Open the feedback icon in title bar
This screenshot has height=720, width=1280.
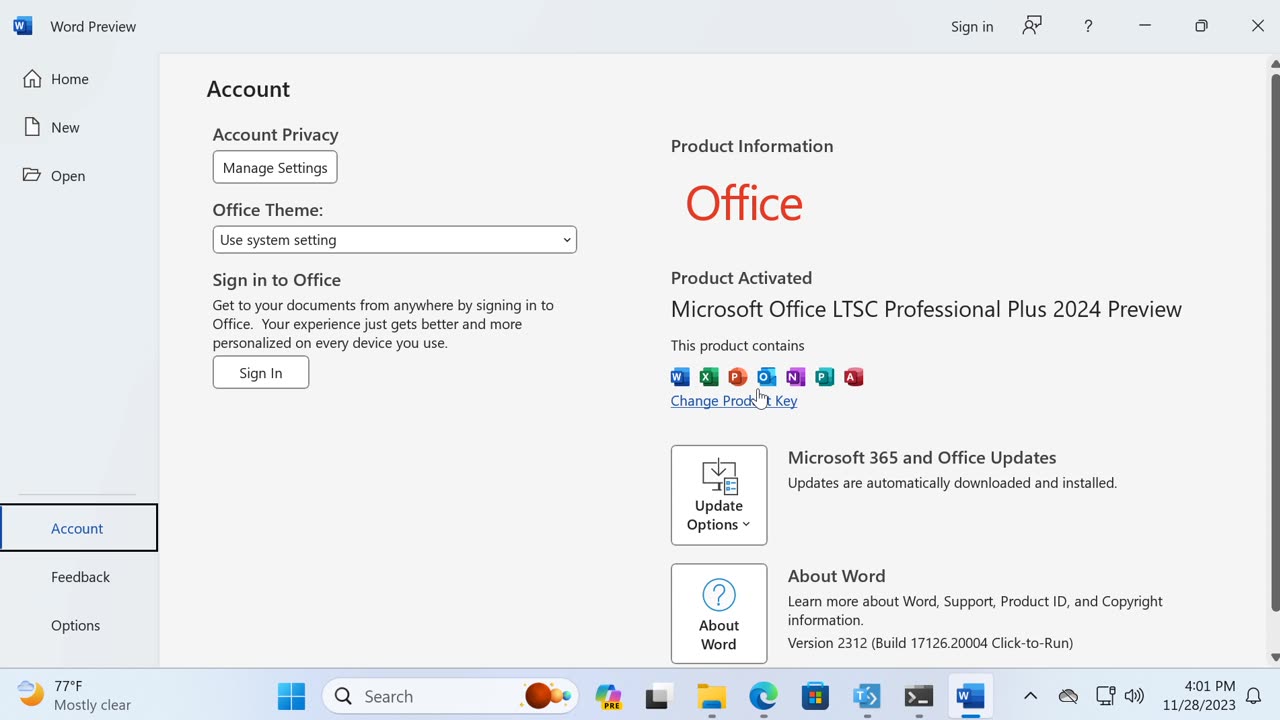coord(1032,26)
